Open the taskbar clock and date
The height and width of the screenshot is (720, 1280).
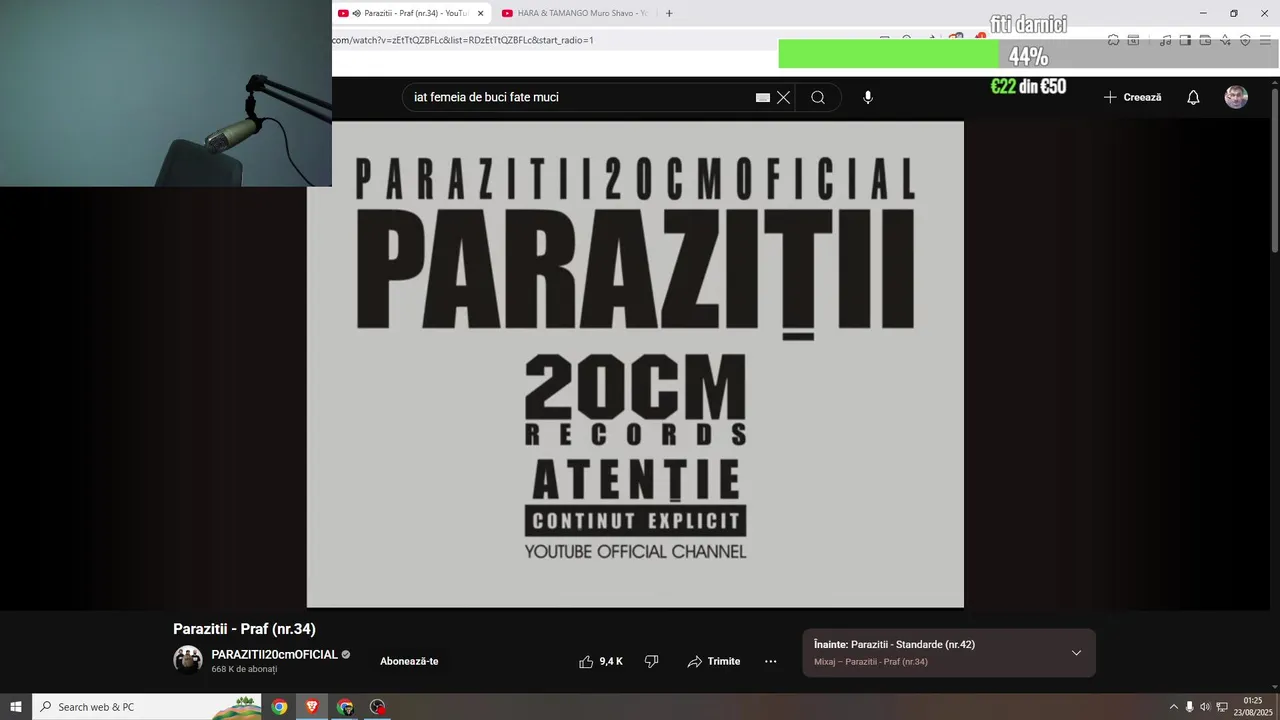pos(1252,707)
